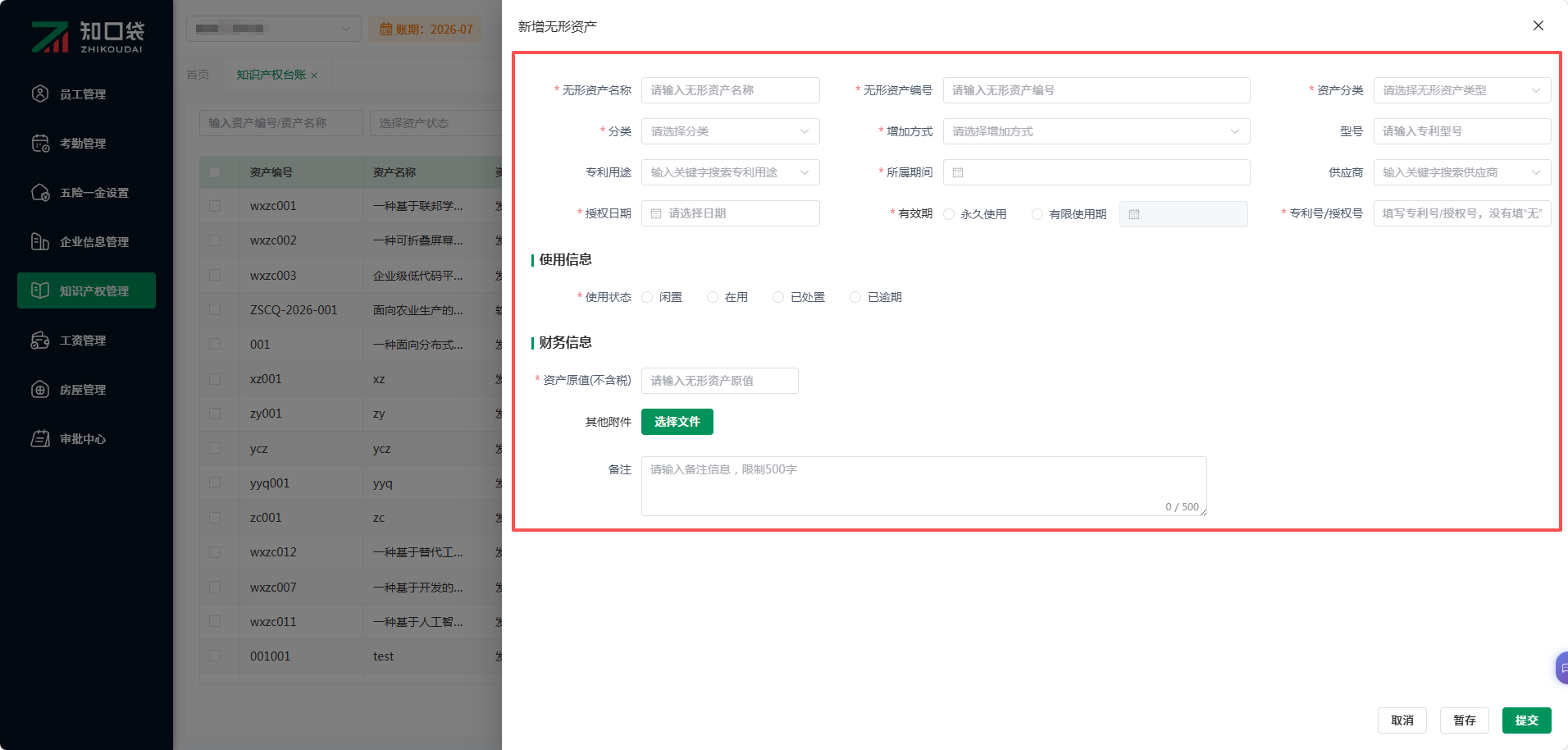Switch to the 知识产权台账 tab

point(271,75)
